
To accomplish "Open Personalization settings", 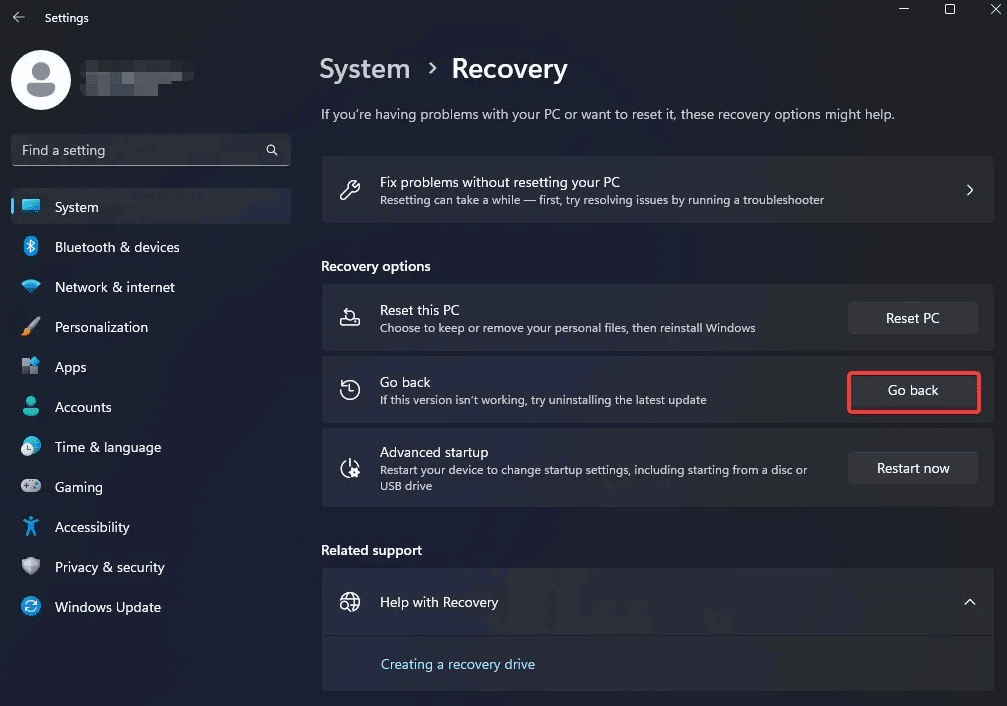I will click(151, 326).
